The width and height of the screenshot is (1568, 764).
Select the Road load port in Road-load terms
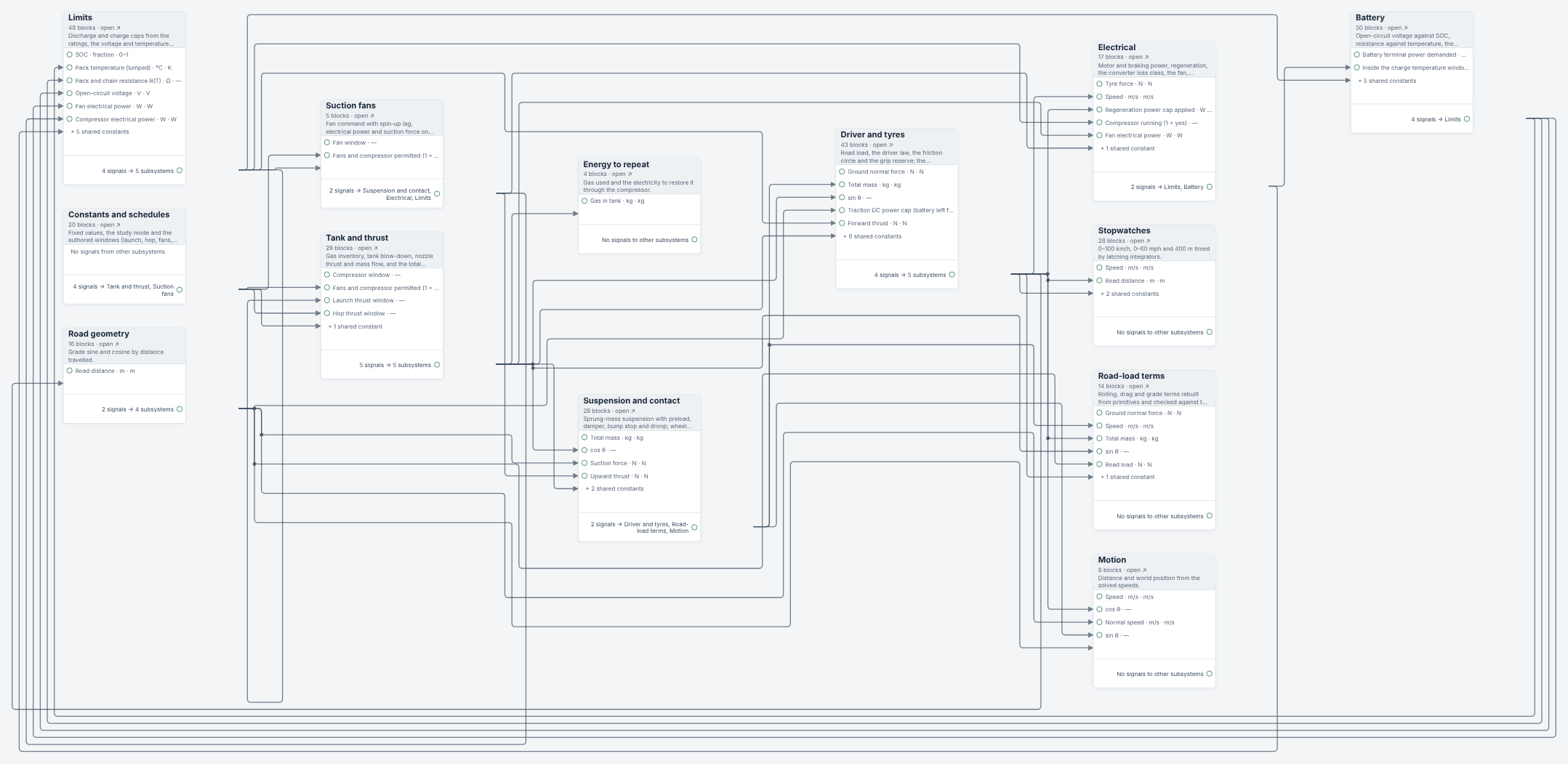[1099, 465]
